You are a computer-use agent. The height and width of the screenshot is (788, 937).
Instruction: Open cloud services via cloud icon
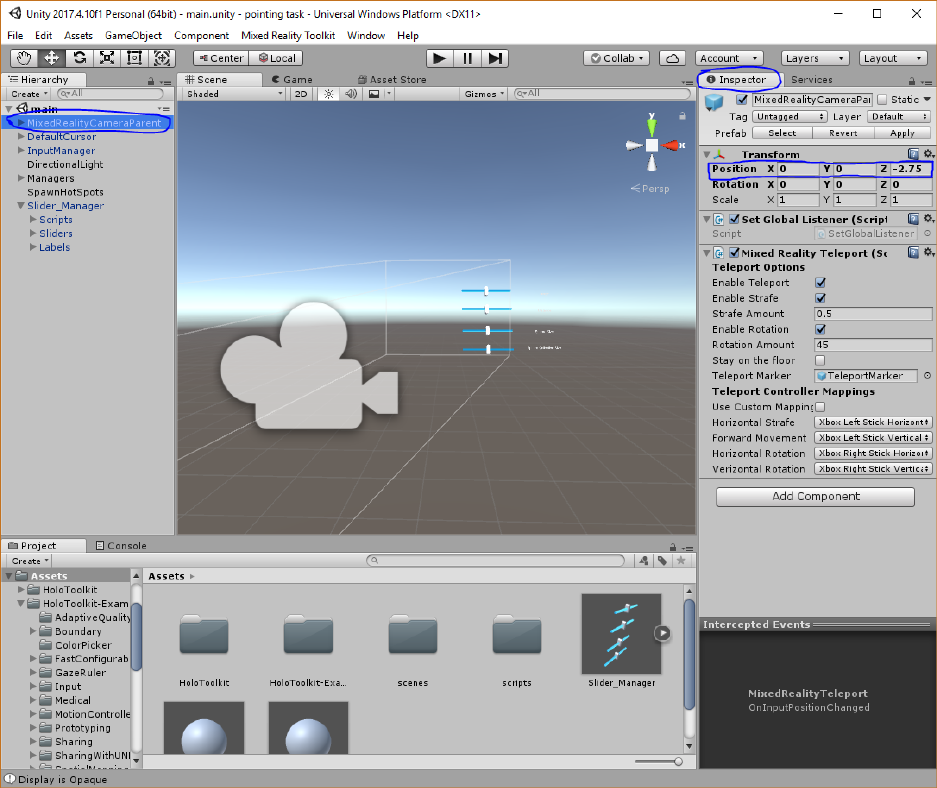coord(674,58)
